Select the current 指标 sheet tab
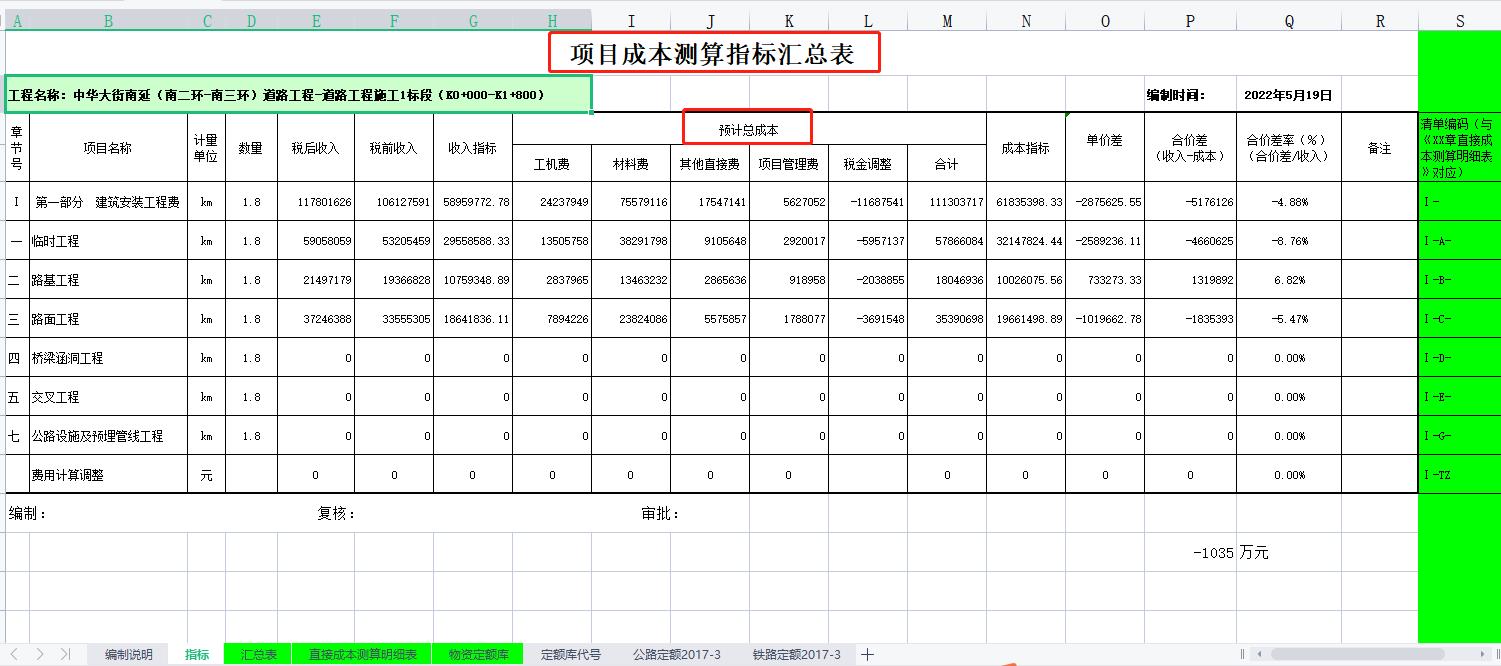Screen dimensions: 1501x666 (x=197, y=653)
